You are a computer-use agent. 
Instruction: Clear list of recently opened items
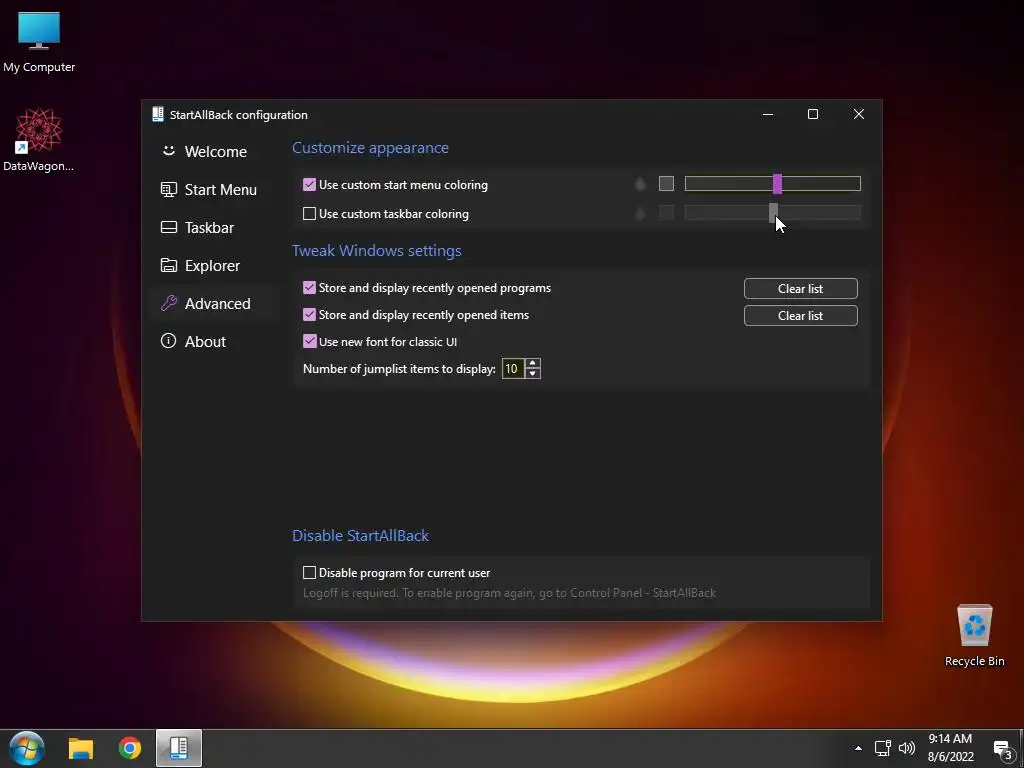801,315
